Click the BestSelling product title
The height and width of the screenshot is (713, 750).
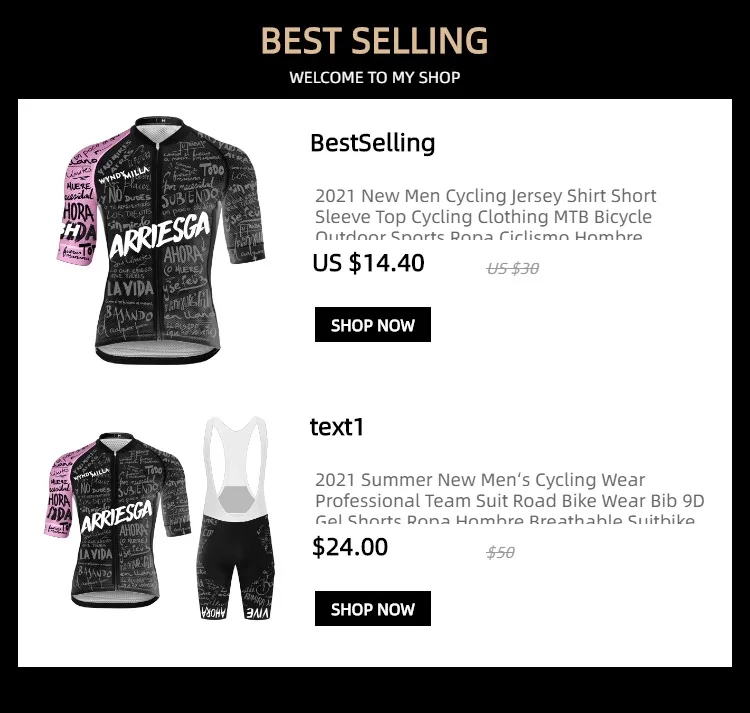click(x=373, y=143)
